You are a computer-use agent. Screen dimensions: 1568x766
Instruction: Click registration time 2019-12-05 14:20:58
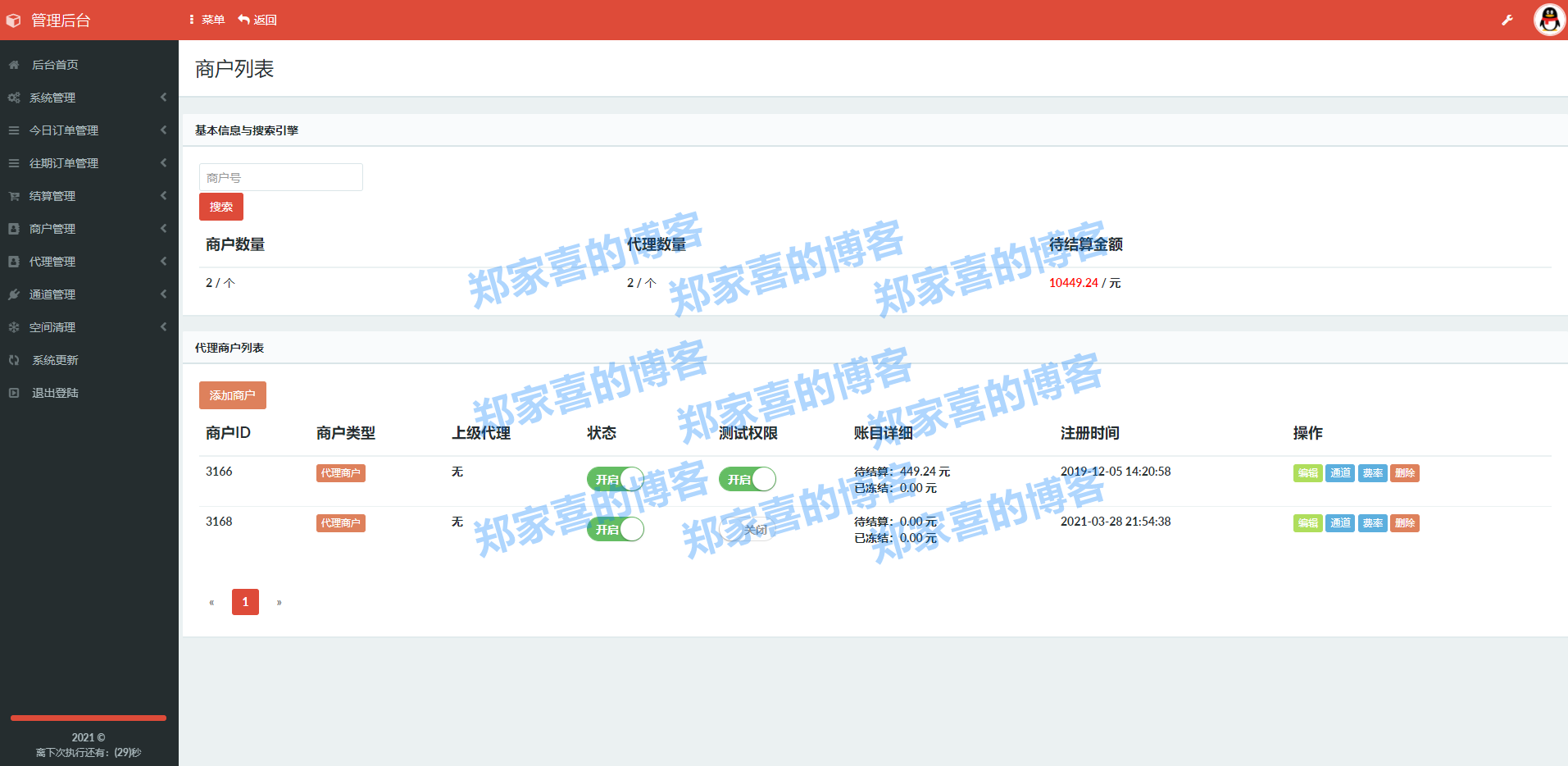(x=1116, y=472)
